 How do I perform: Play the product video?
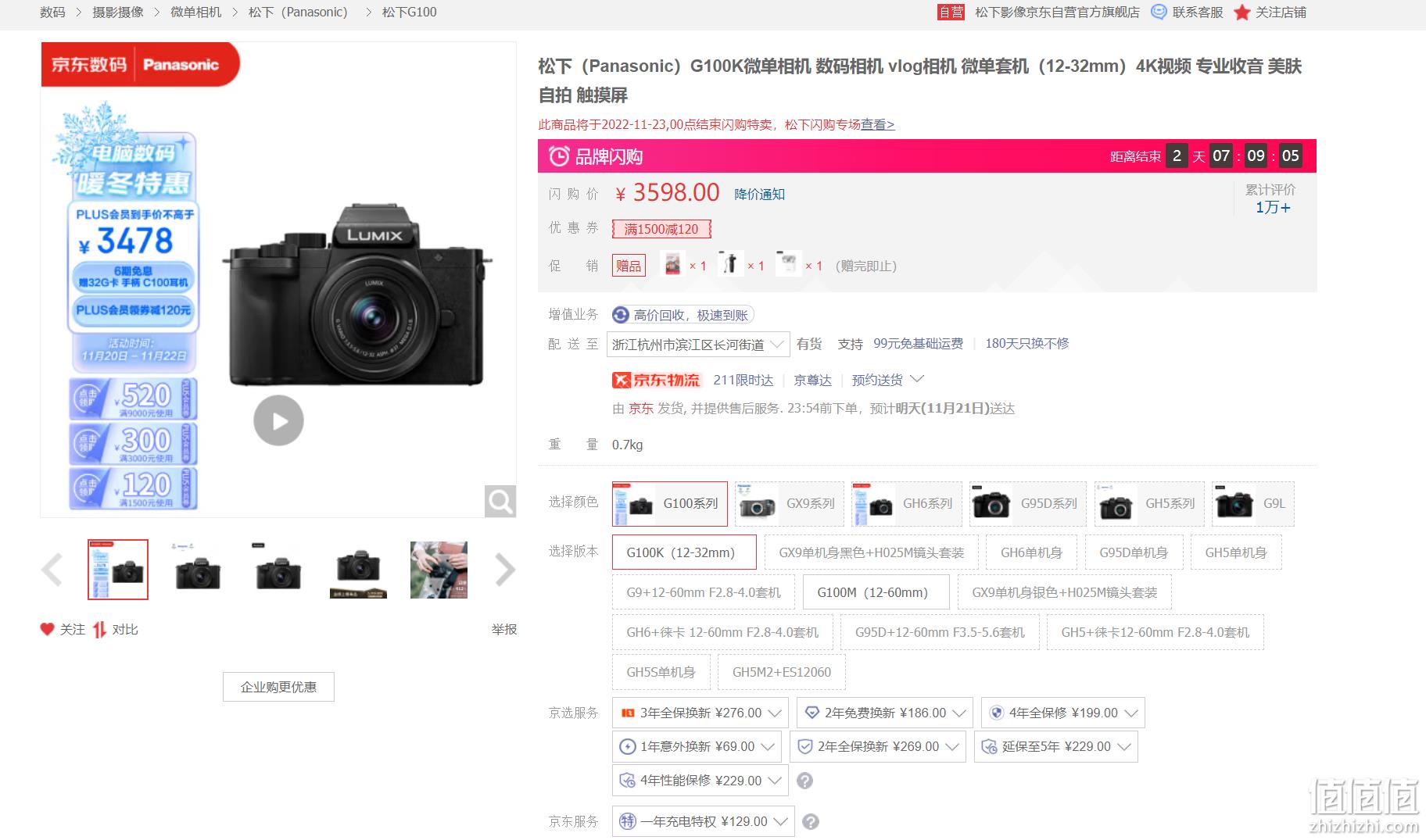(x=278, y=420)
